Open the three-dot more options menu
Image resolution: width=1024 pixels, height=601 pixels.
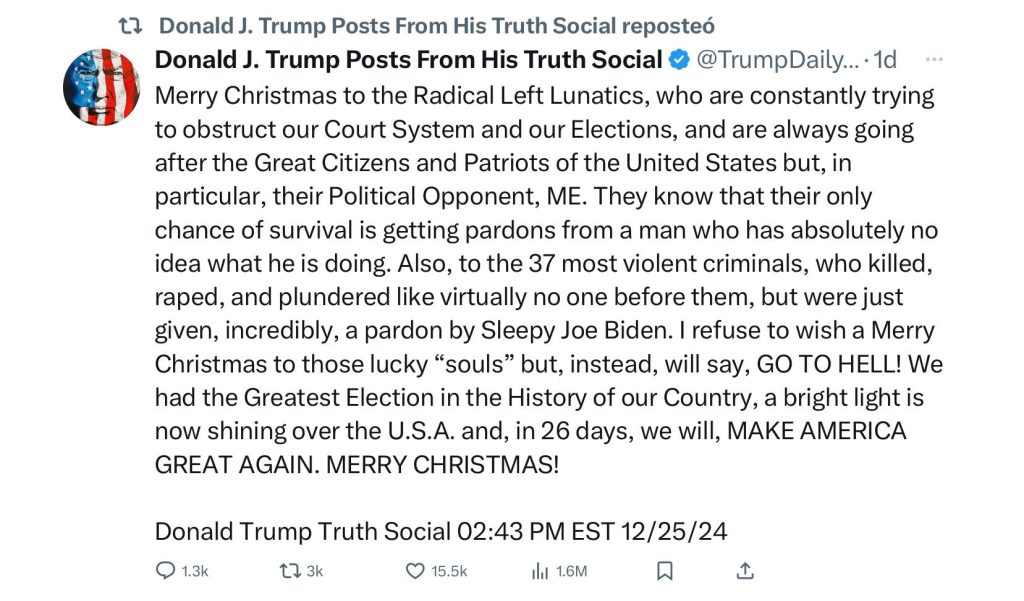pyautogui.click(x=935, y=59)
